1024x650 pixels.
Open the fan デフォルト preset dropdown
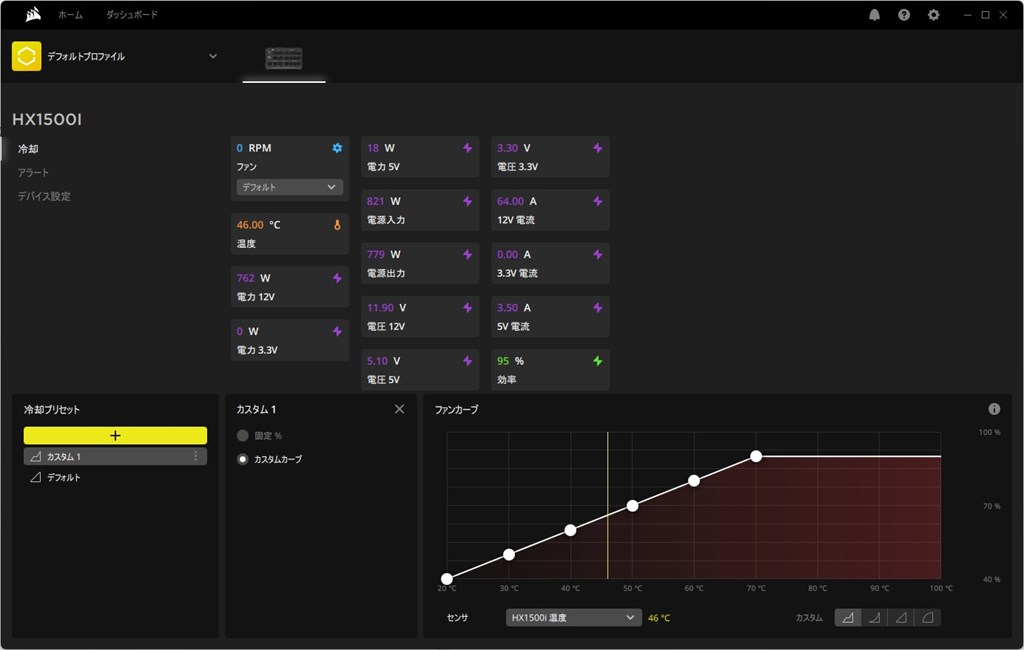(x=289, y=187)
